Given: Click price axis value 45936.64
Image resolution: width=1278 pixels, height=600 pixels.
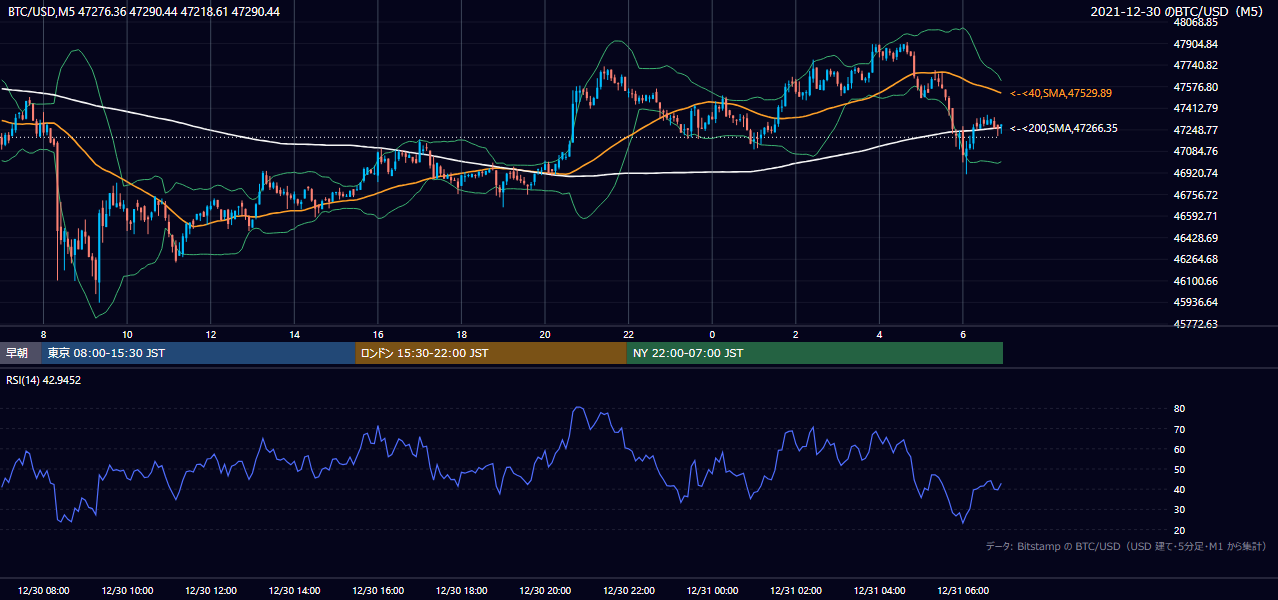Looking at the screenshot, I should point(1196,302).
